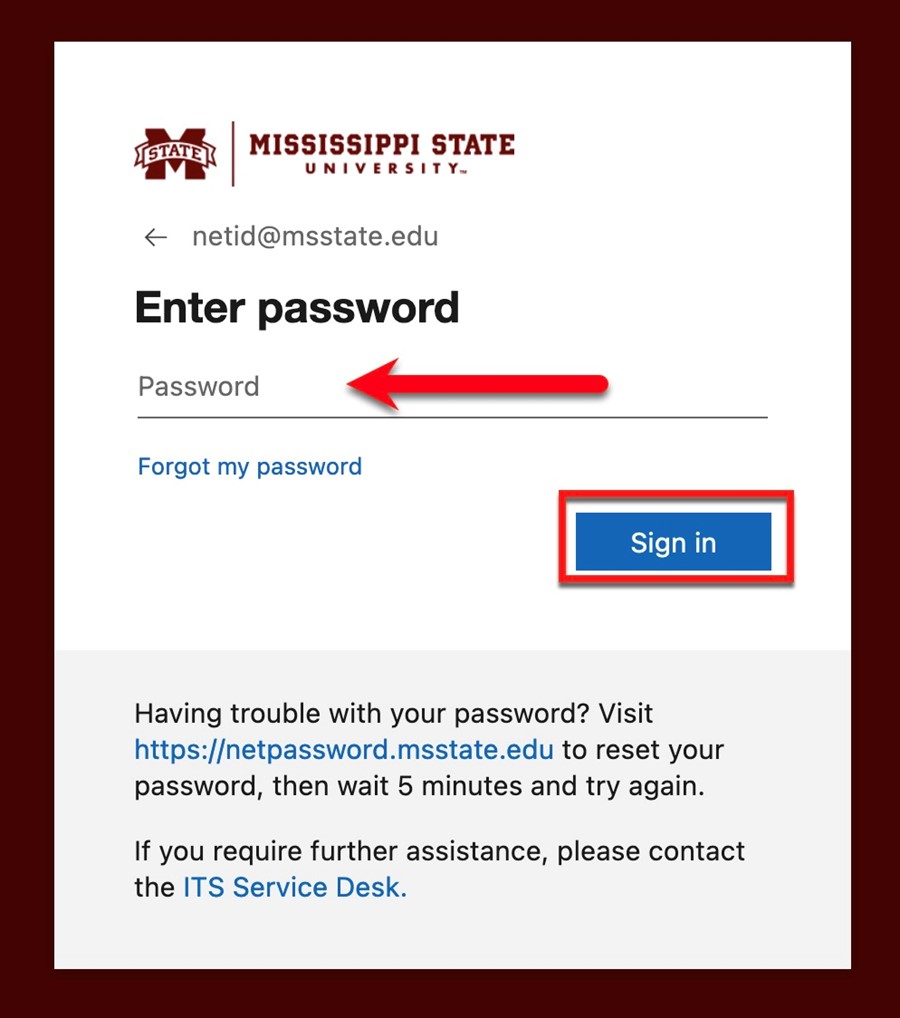Click the 'to reset your' text after the link
900x1018 pixels.
pyautogui.click(x=643, y=750)
